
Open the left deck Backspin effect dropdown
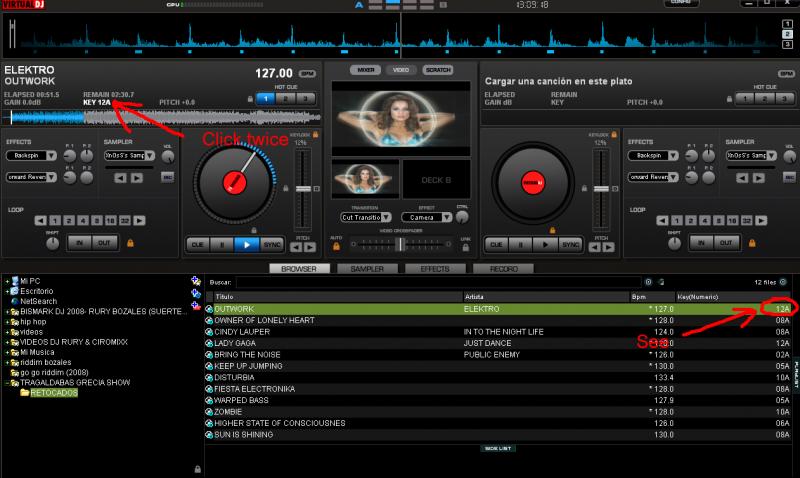[x=52, y=156]
